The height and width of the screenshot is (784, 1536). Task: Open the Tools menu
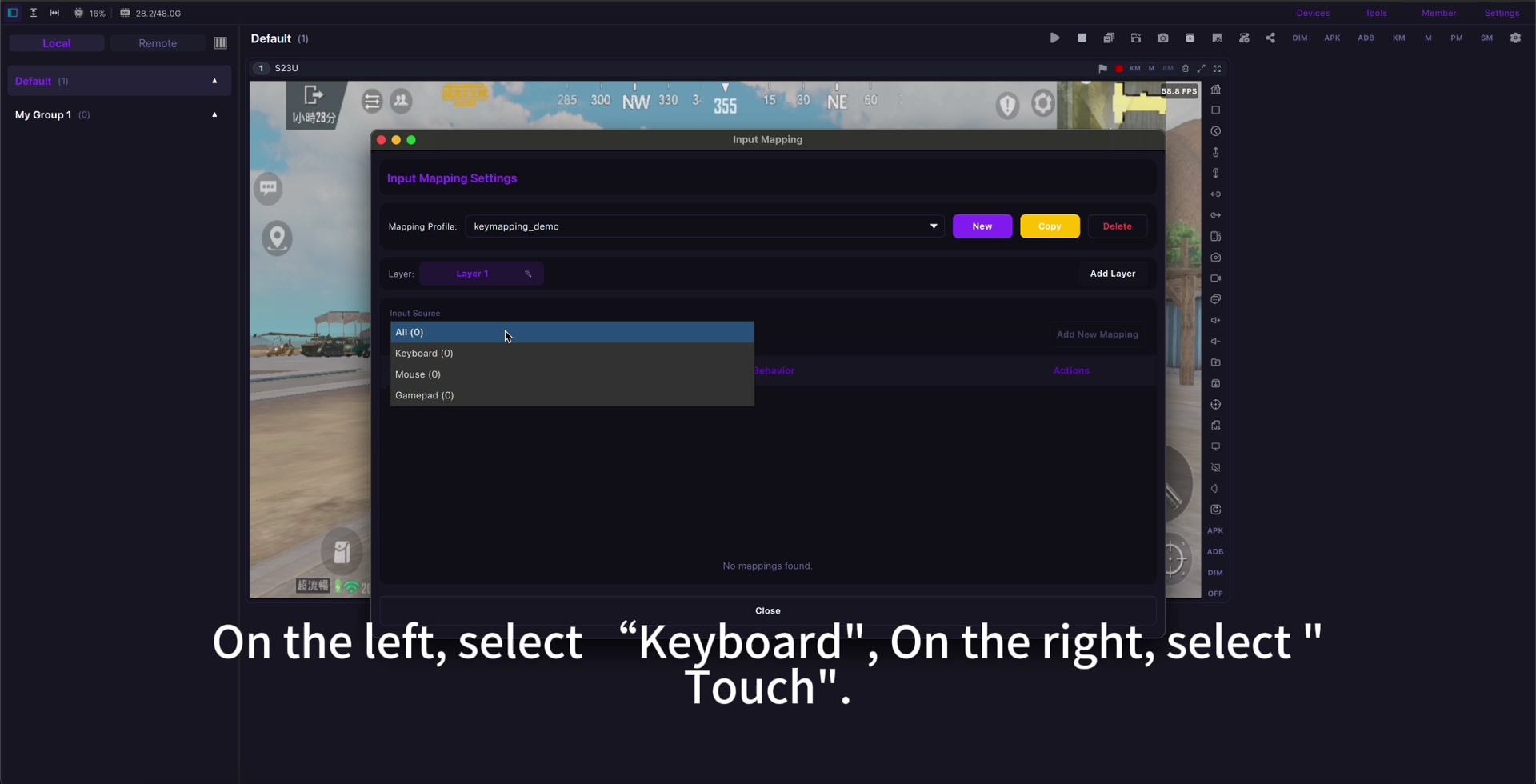pos(1376,13)
